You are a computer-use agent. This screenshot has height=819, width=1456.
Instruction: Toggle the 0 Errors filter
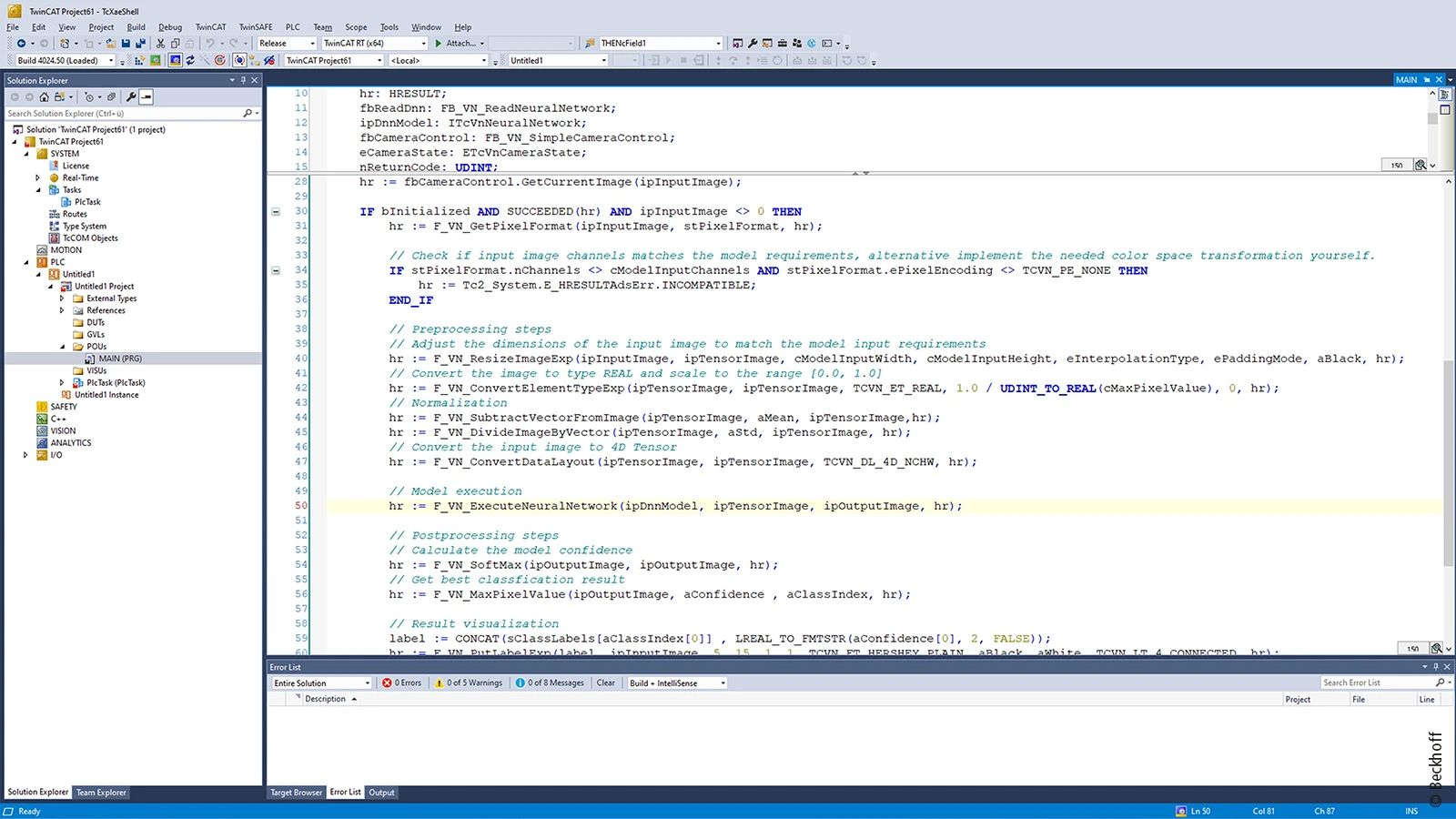point(401,682)
